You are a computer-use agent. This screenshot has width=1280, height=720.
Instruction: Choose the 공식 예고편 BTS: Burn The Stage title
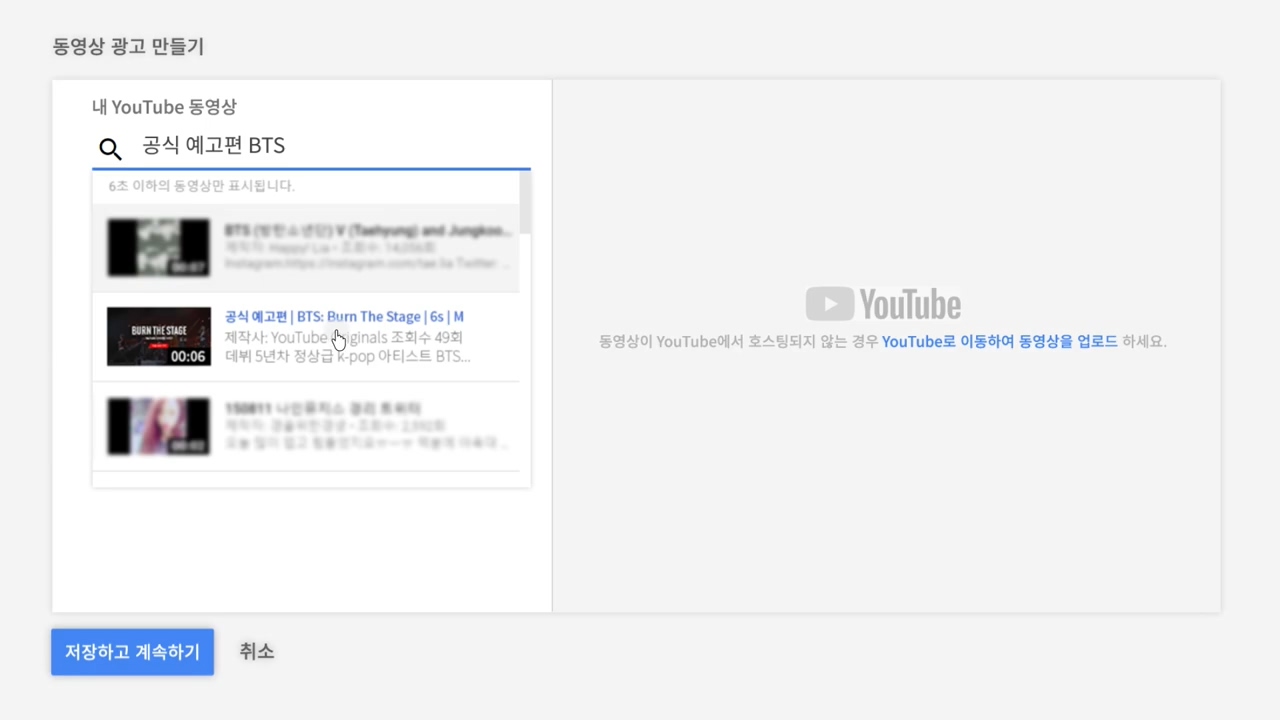coord(344,317)
